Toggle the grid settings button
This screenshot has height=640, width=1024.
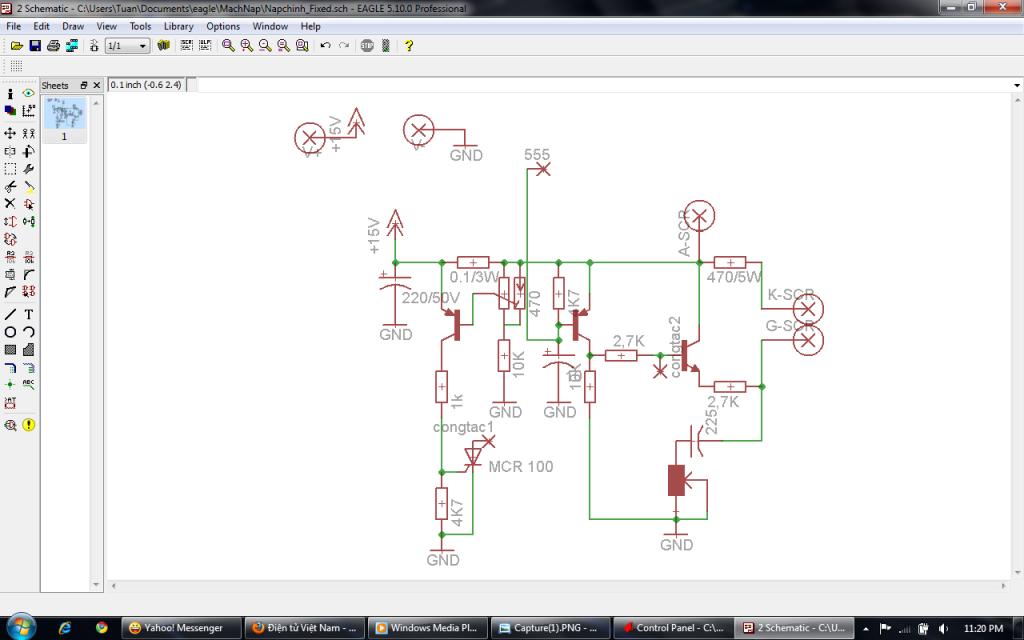pyautogui.click(x=16, y=66)
